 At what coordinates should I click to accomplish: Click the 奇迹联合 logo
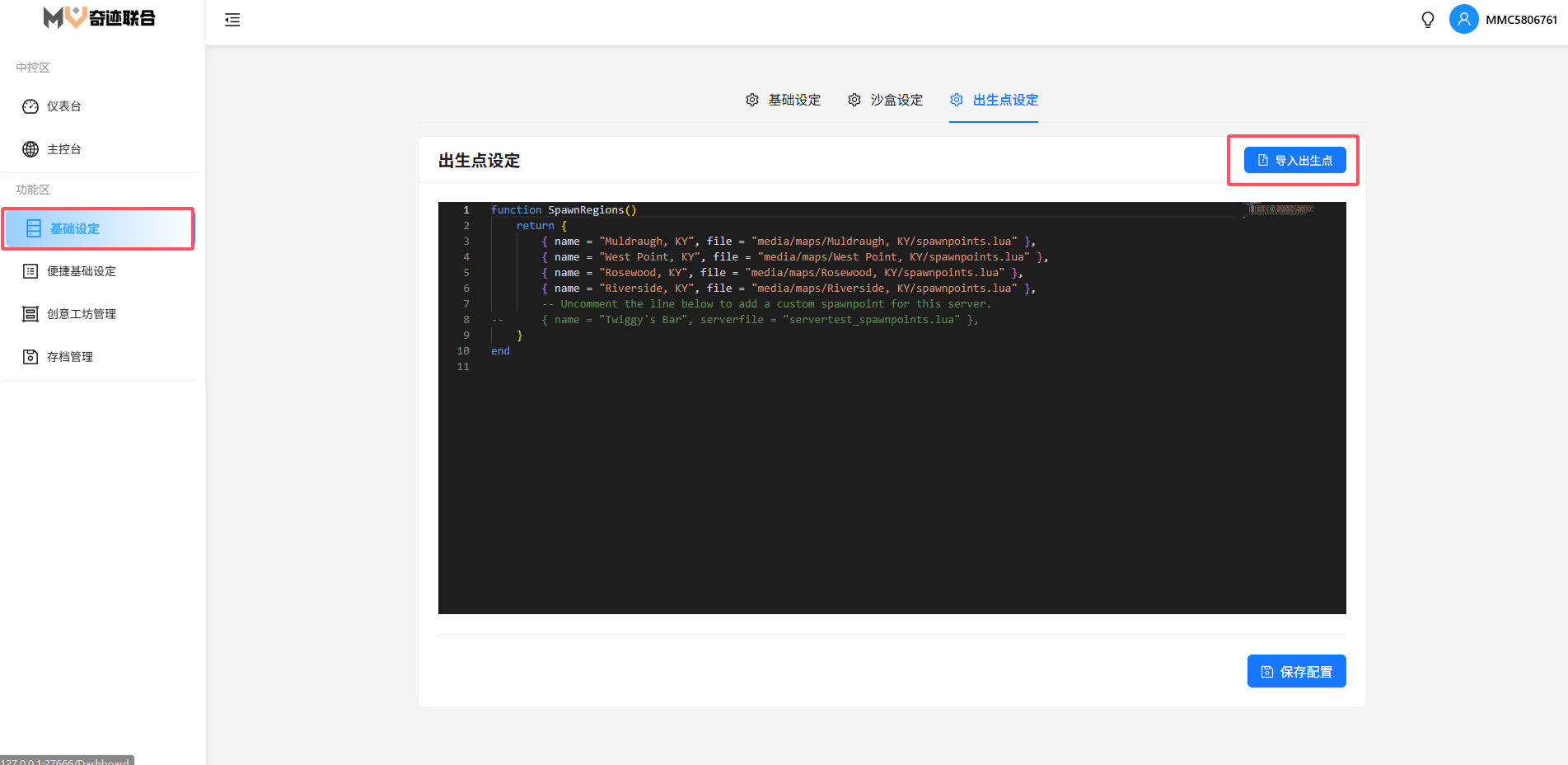pyautogui.click(x=100, y=18)
